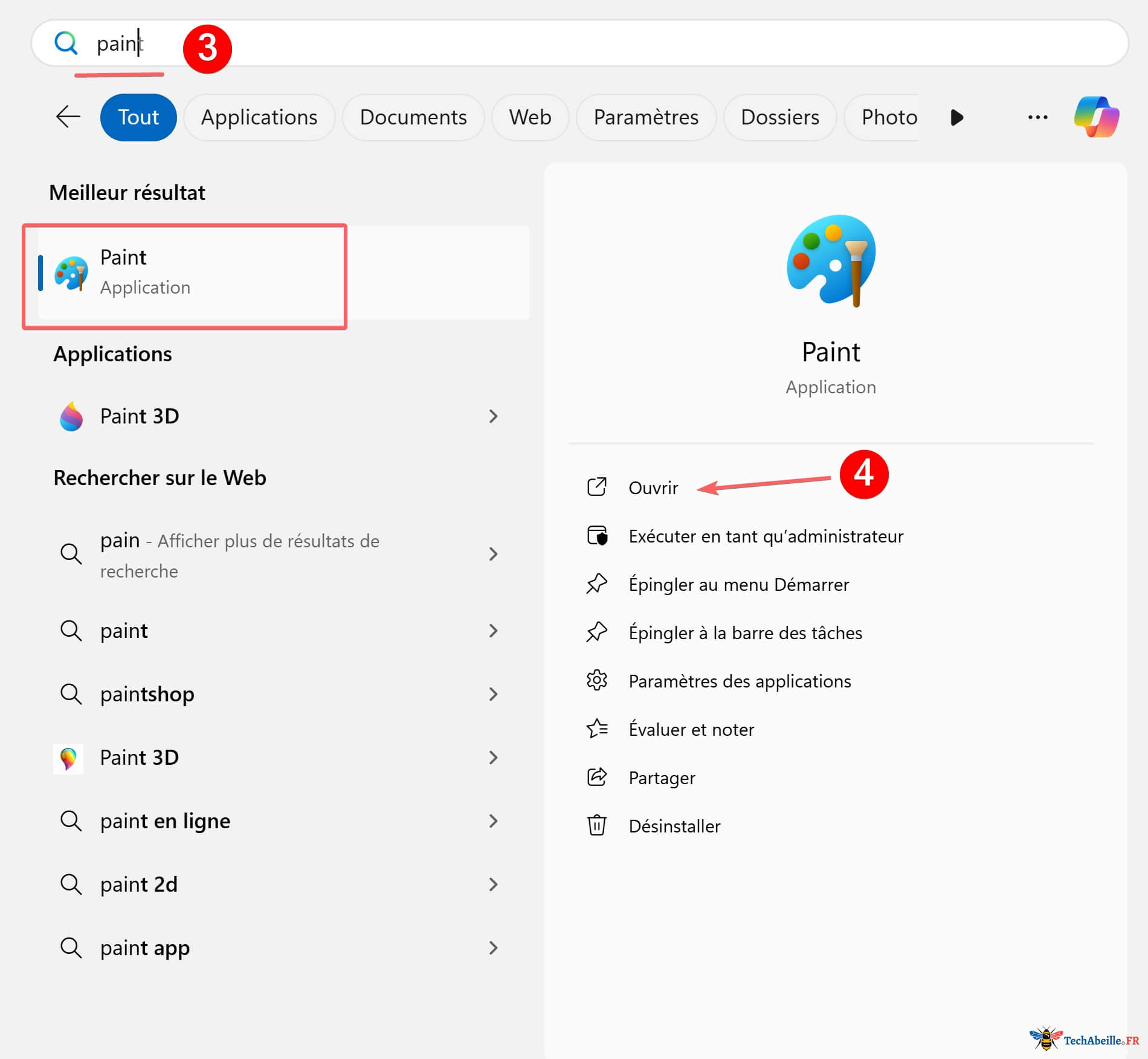1148x1059 pixels.
Task: Expand the 'pain' web result chevron
Action: click(493, 554)
